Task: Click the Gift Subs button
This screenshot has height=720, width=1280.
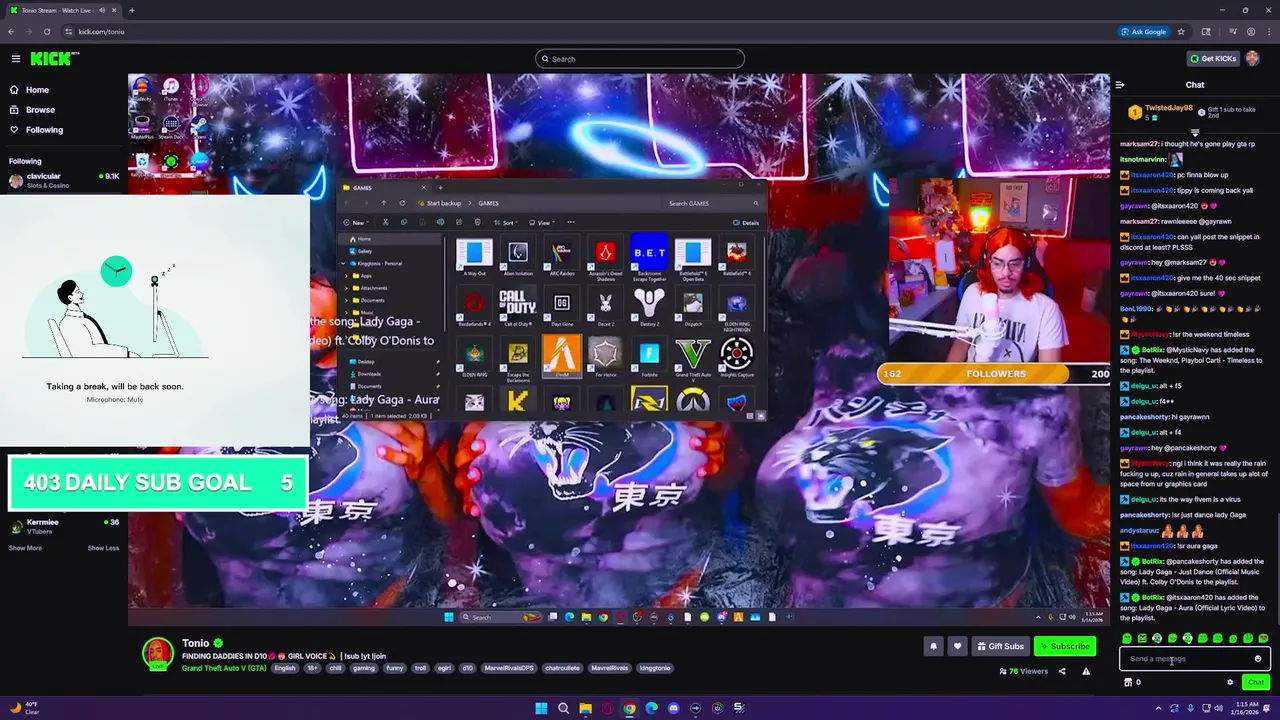Action: point(1000,646)
